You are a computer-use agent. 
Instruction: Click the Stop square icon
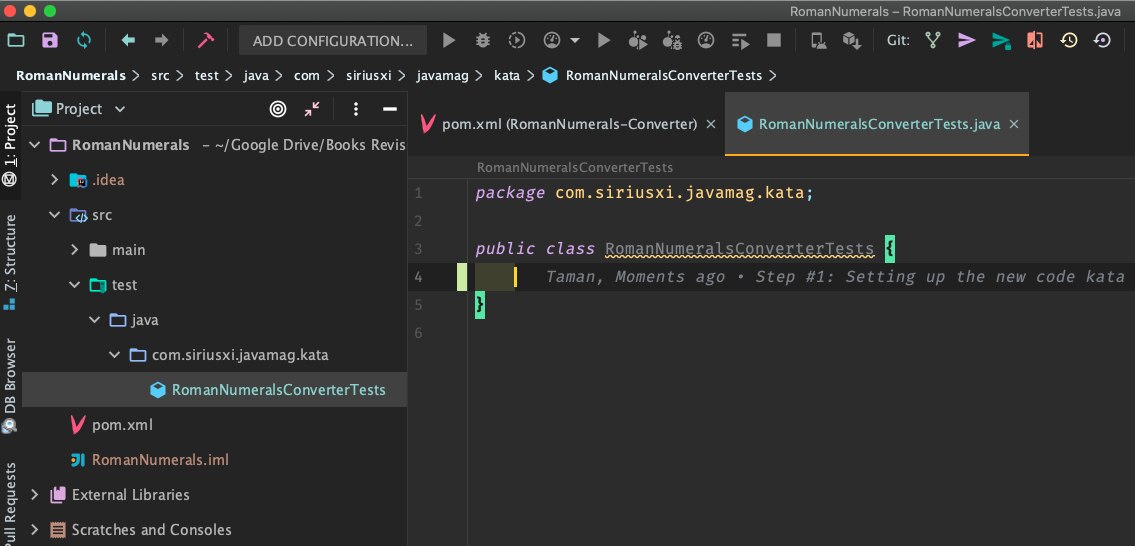(x=773, y=41)
